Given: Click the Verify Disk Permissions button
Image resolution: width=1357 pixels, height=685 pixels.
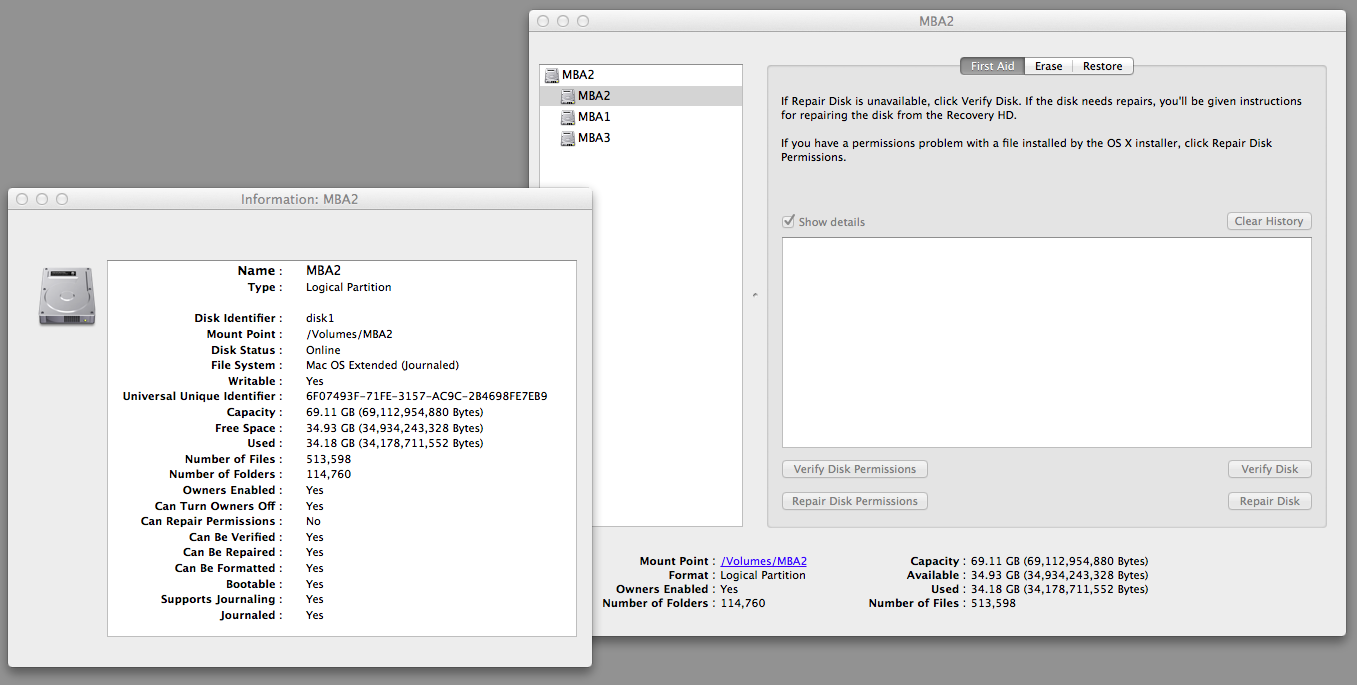Looking at the screenshot, I should 854,469.
